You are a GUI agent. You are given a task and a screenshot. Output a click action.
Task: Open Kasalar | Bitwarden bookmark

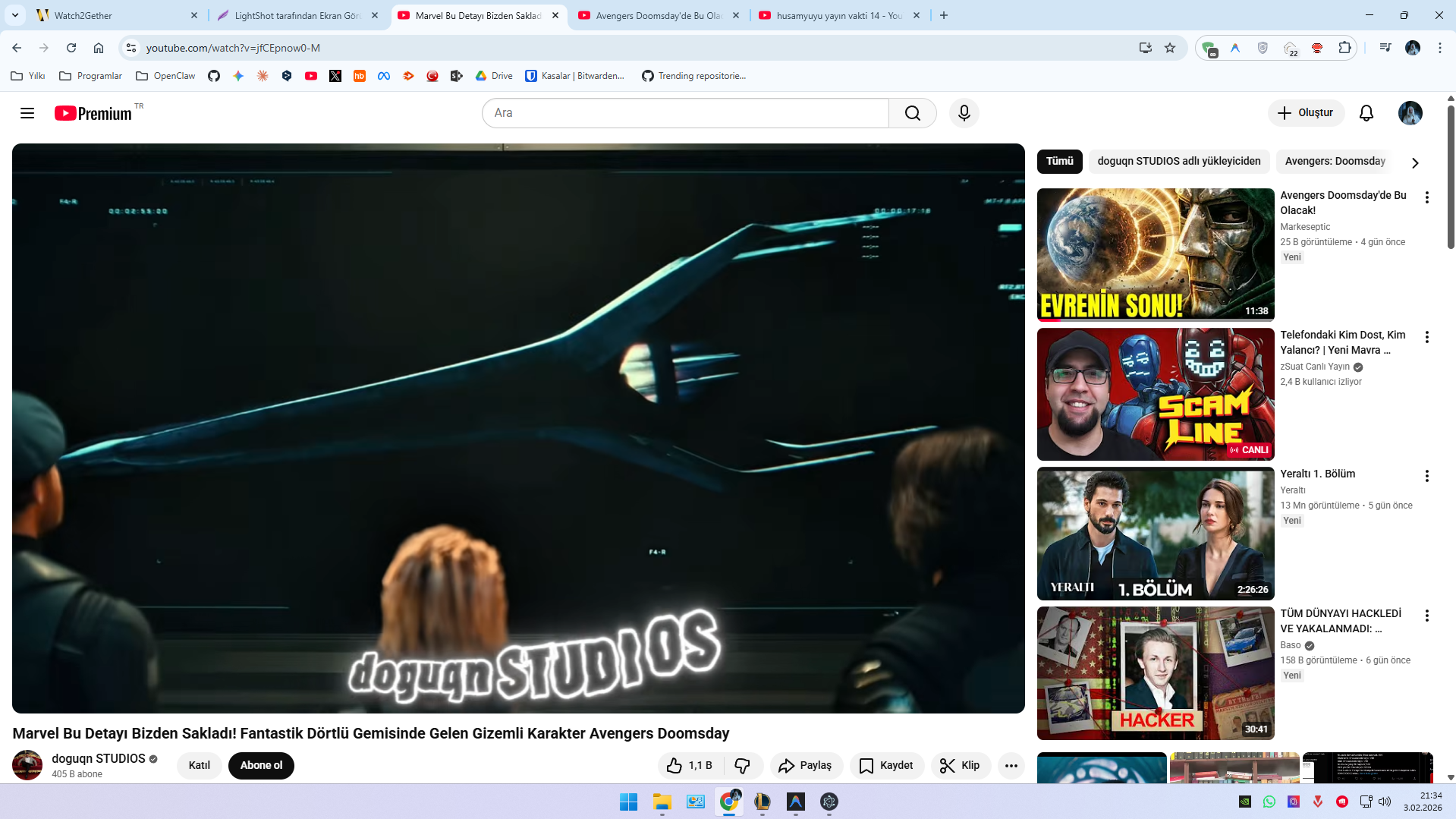[x=575, y=76]
